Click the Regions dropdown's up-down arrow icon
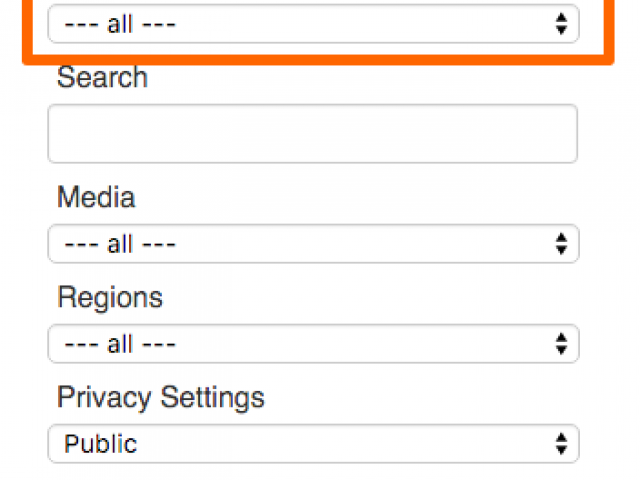The height and width of the screenshot is (480, 640). pyautogui.click(x=561, y=344)
